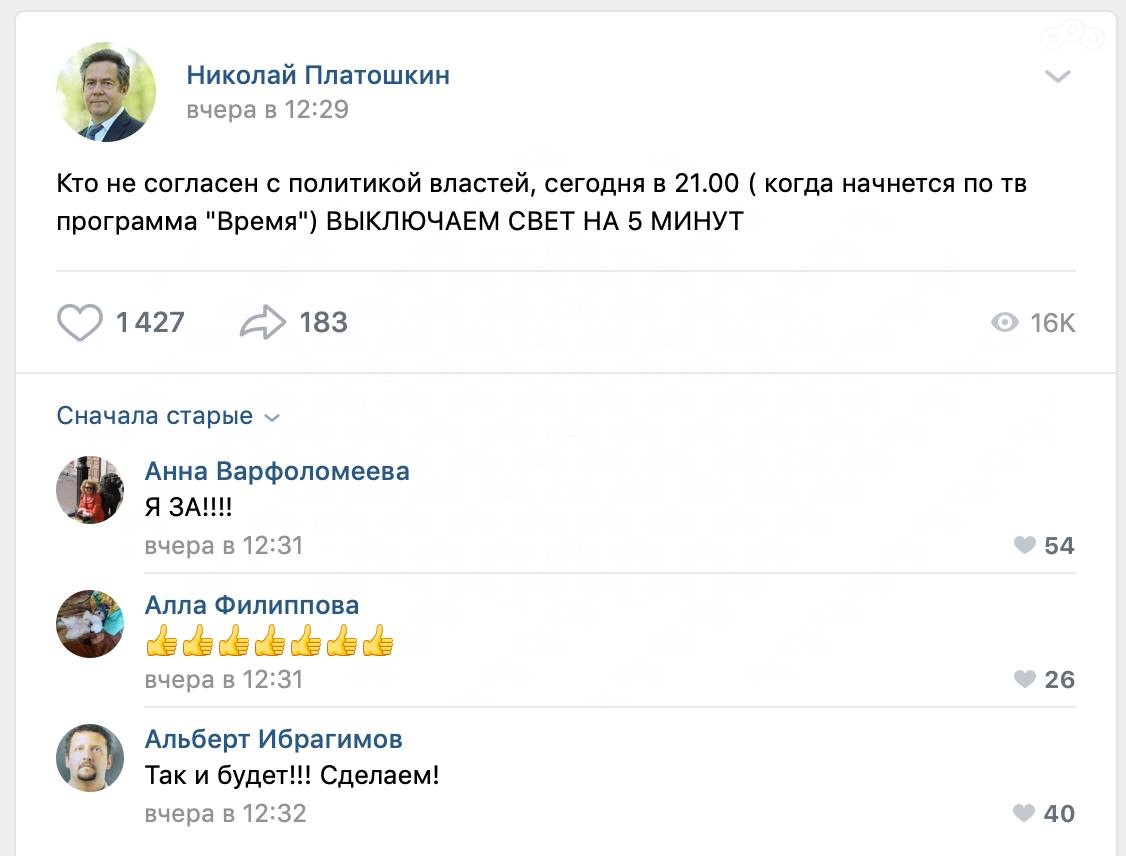This screenshot has width=1126, height=856.
Task: Open Алла Филиппова's profile link
Action: 252,605
